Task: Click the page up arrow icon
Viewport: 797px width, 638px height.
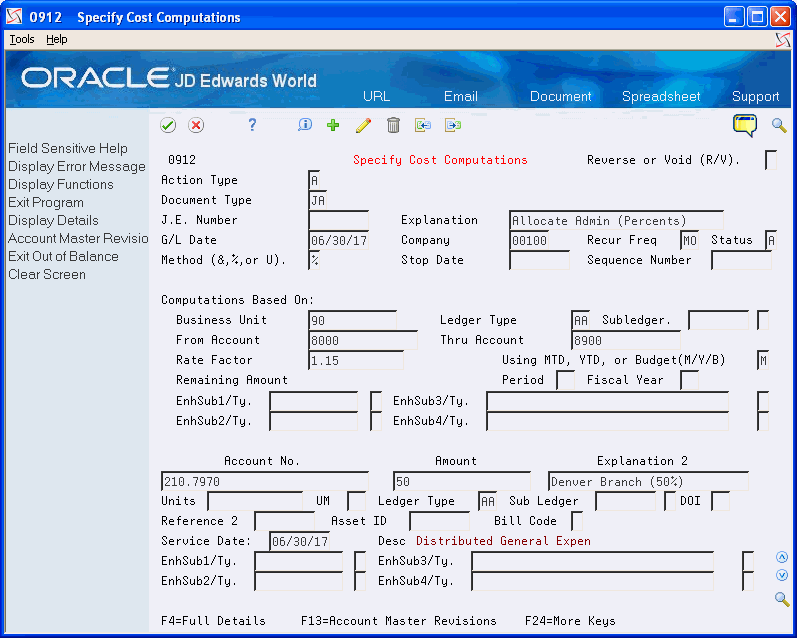Action: click(x=782, y=558)
